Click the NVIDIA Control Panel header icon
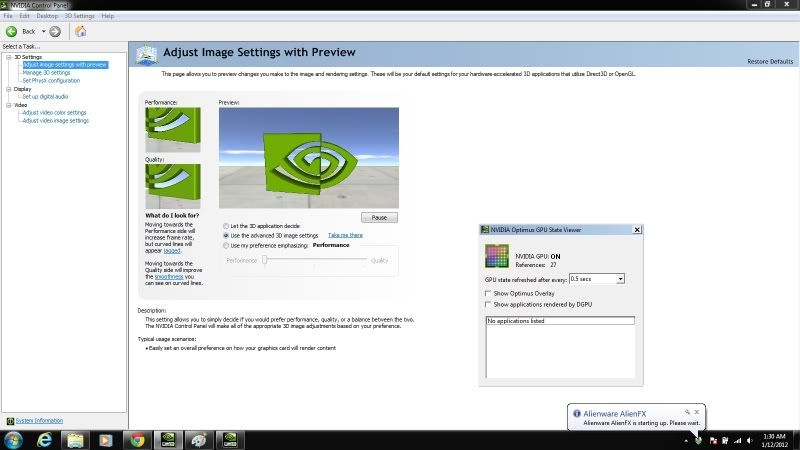Image resolution: width=800 pixels, height=450 pixels. pyautogui.click(x=147, y=55)
